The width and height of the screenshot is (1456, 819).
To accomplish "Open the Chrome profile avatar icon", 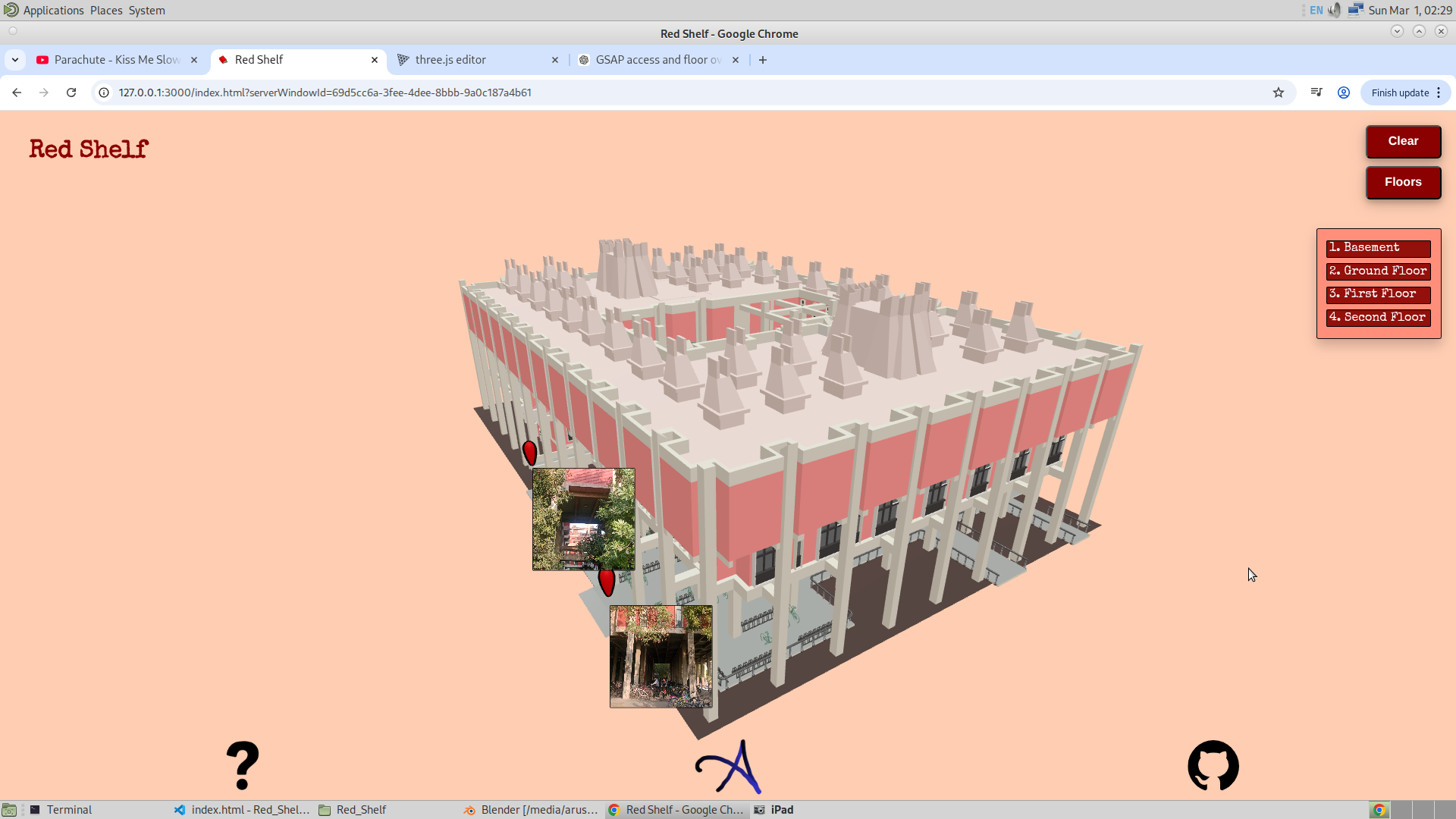I will pyautogui.click(x=1344, y=93).
